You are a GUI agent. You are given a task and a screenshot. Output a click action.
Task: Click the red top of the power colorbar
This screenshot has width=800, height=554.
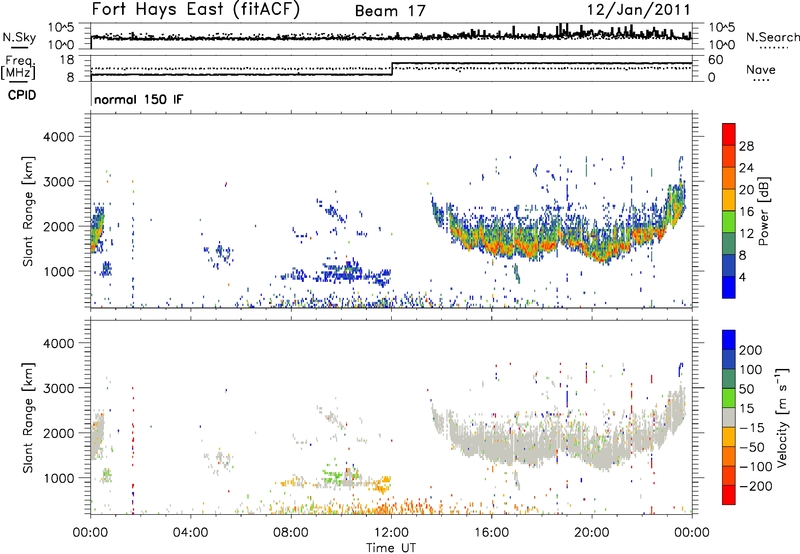coord(729,134)
